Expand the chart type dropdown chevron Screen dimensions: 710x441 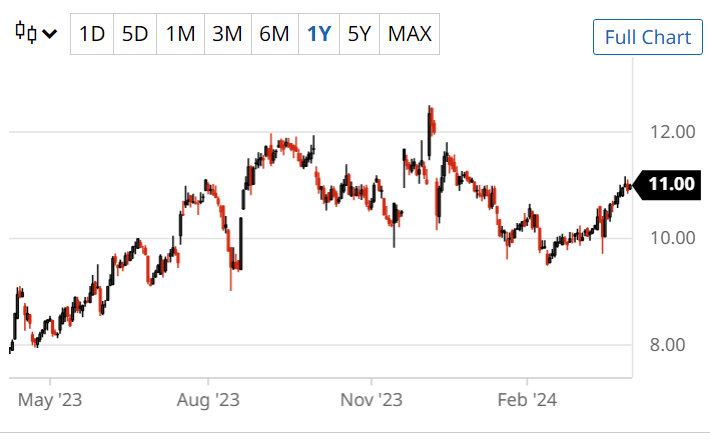coord(49,33)
